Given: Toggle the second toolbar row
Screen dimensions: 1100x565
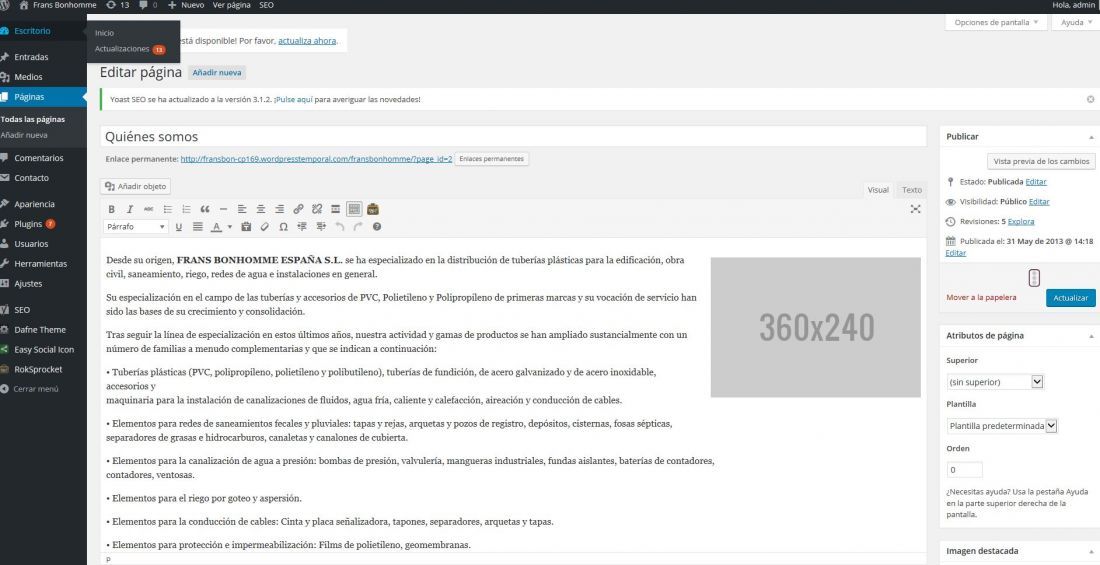Looking at the screenshot, I should coord(354,209).
